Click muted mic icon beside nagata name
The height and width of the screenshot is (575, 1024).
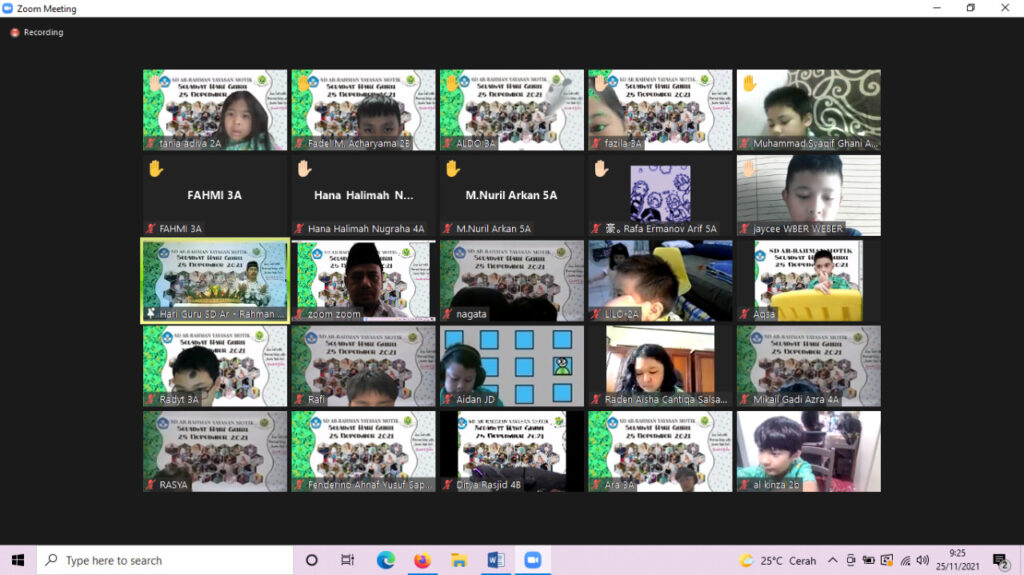tap(447, 314)
